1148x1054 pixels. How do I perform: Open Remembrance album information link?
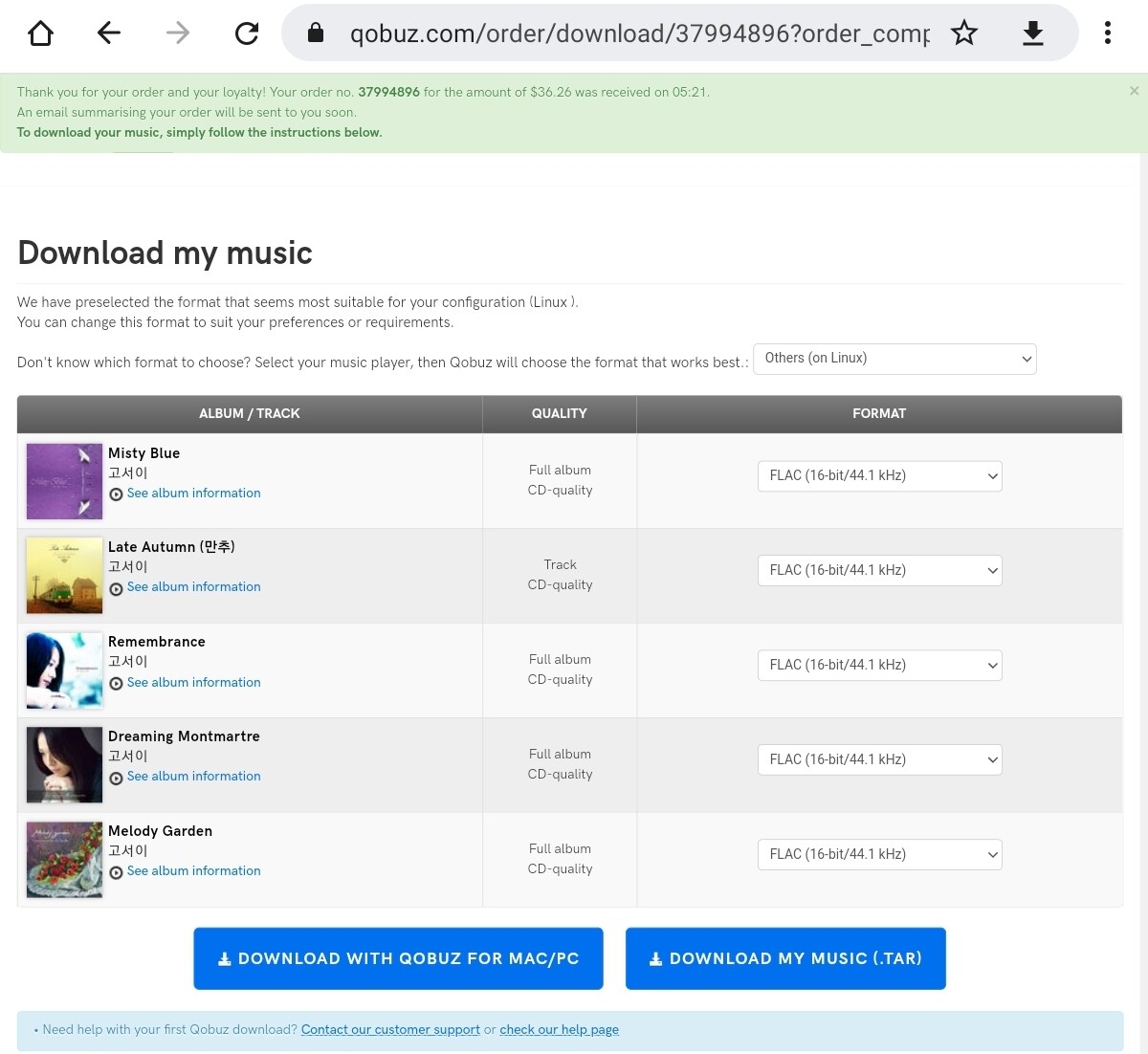[x=193, y=682]
